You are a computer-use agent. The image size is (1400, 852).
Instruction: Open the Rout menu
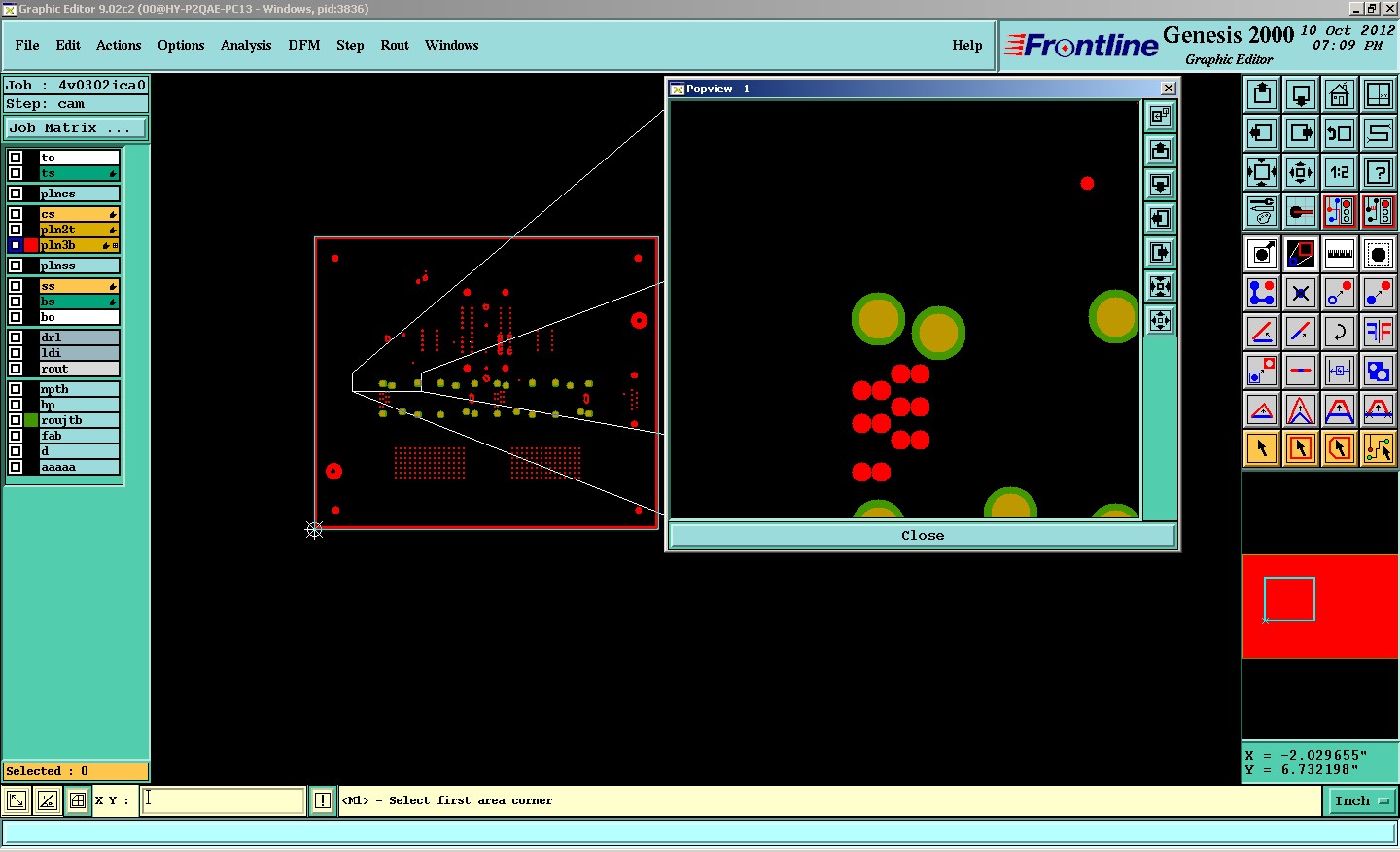(395, 45)
